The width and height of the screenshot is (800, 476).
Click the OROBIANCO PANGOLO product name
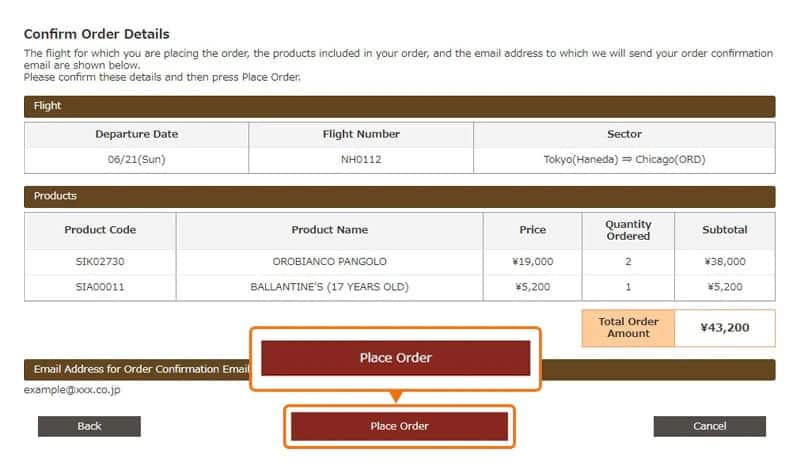click(329, 261)
